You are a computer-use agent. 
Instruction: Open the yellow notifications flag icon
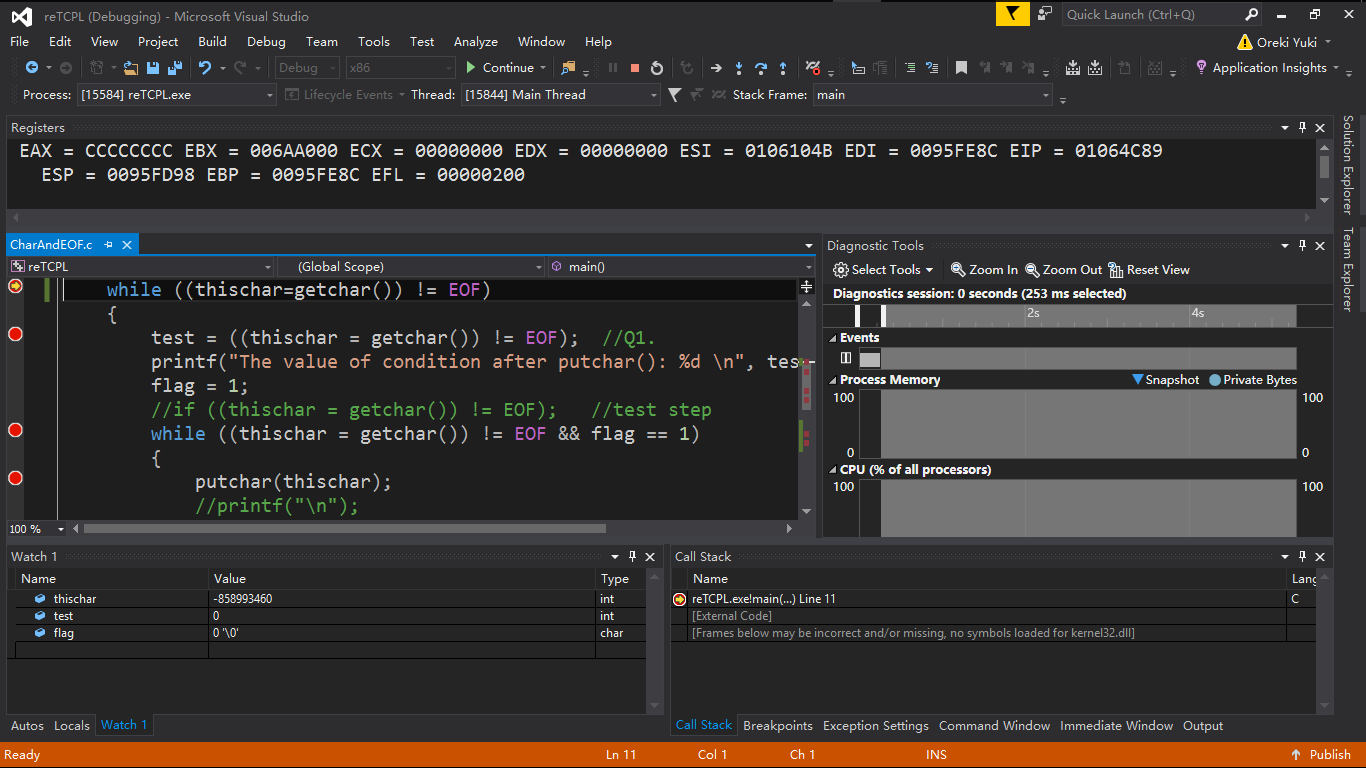pyautogui.click(x=1012, y=14)
